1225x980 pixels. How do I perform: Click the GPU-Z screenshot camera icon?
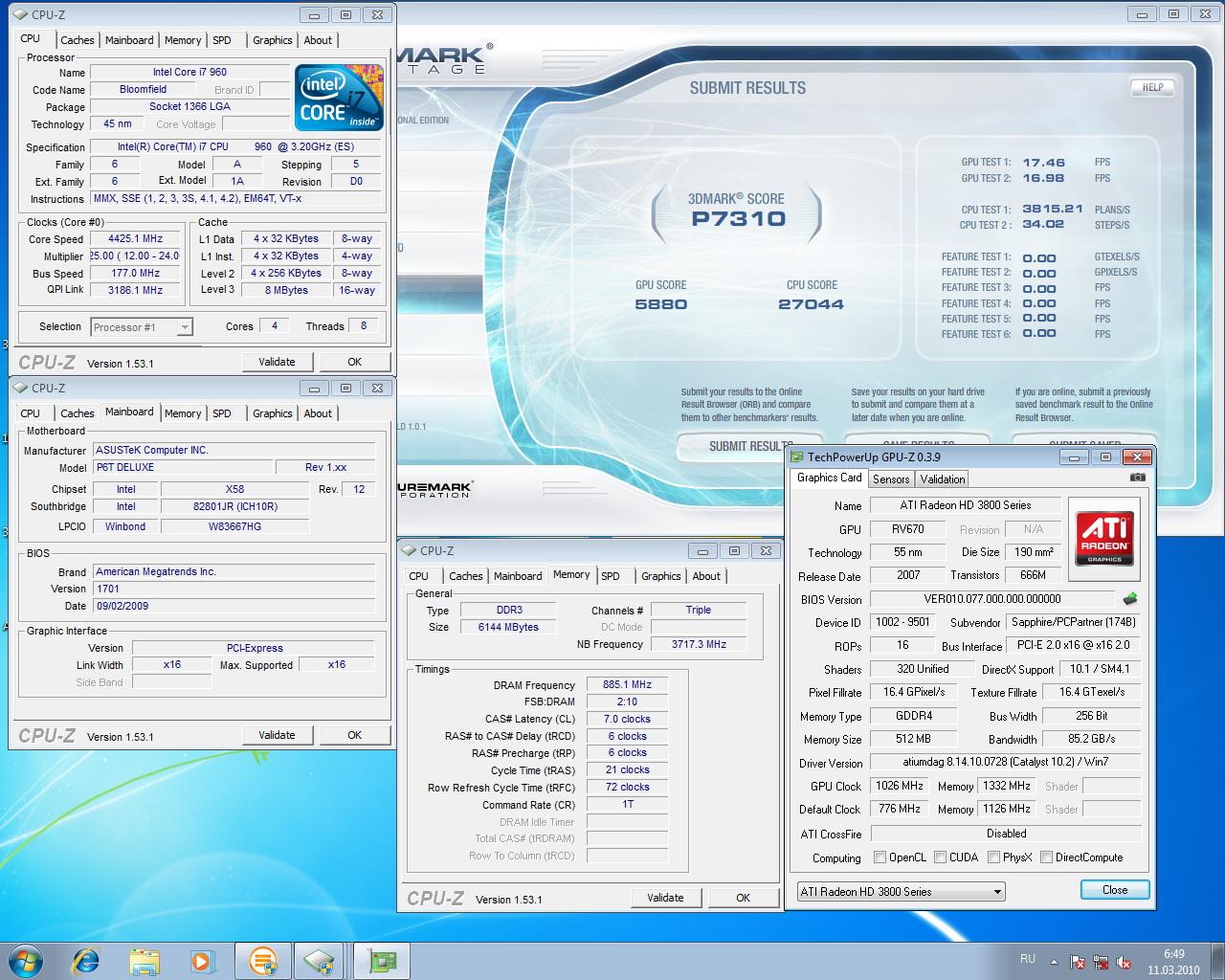1137,477
